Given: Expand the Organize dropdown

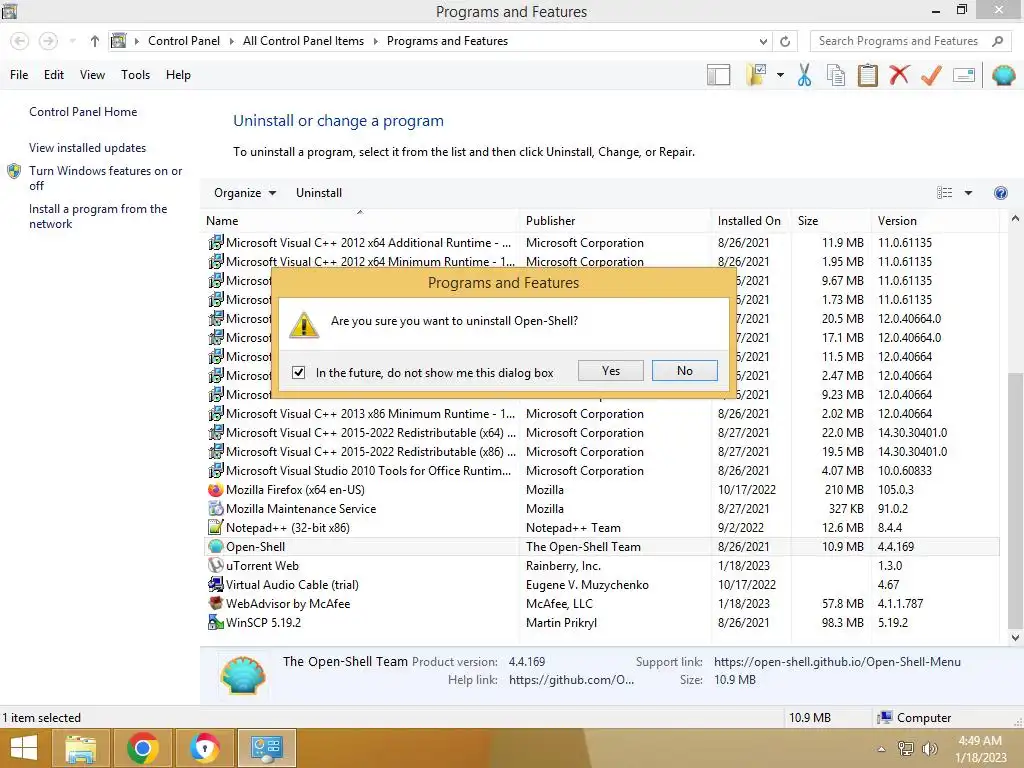Looking at the screenshot, I should click(245, 193).
